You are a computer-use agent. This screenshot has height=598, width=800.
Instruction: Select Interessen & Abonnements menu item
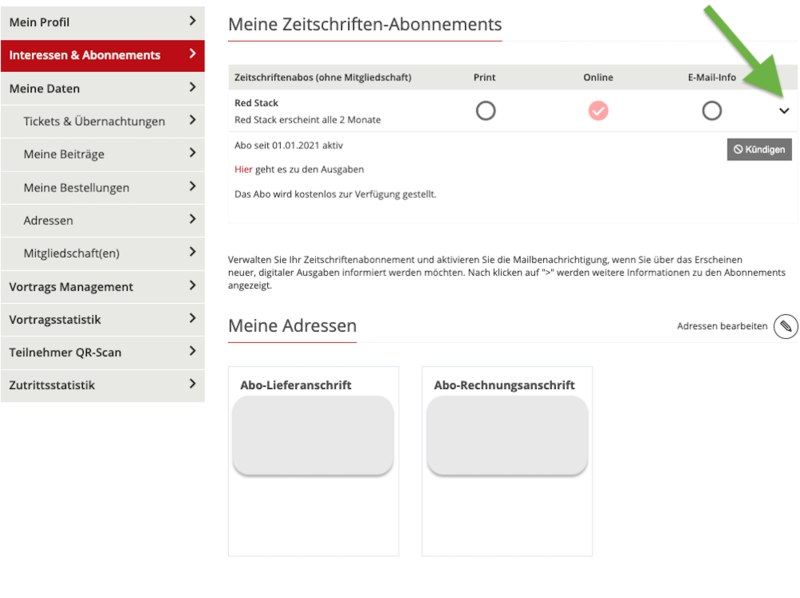[102, 55]
